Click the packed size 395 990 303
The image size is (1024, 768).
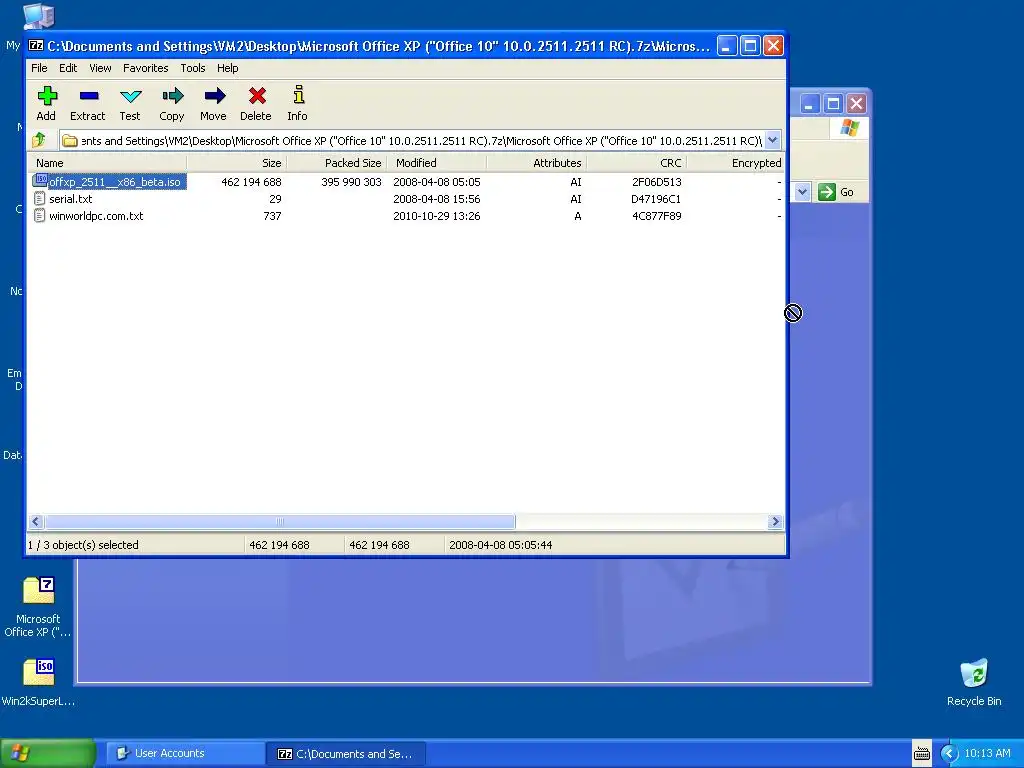tap(351, 182)
